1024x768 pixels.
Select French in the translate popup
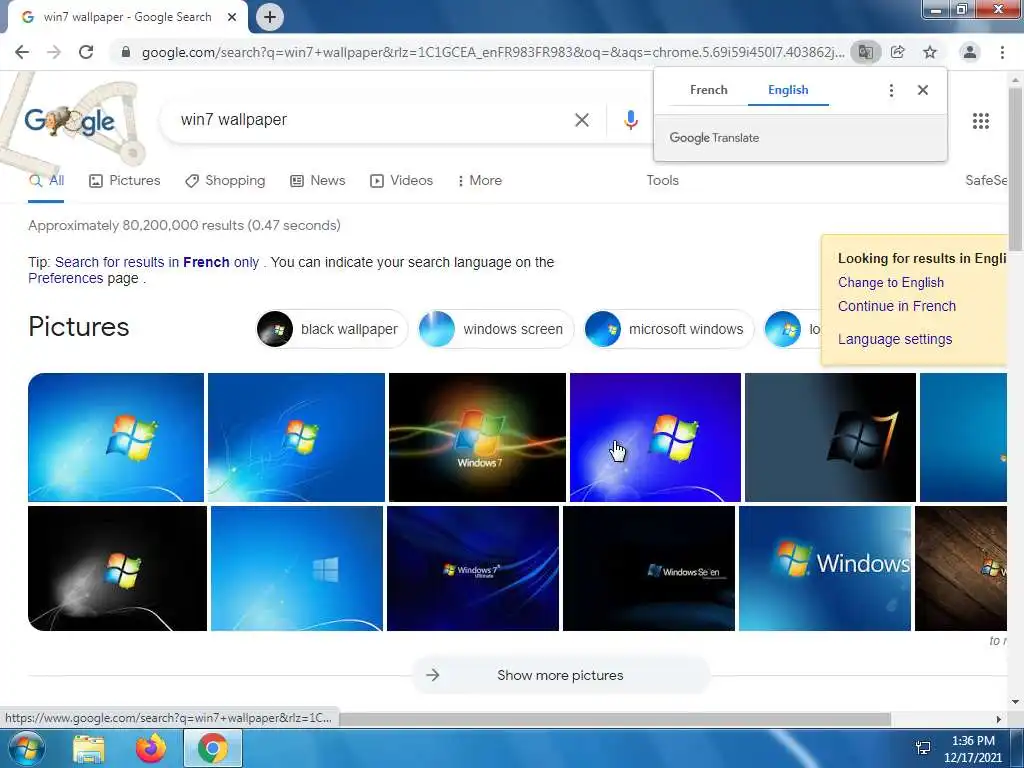709,90
